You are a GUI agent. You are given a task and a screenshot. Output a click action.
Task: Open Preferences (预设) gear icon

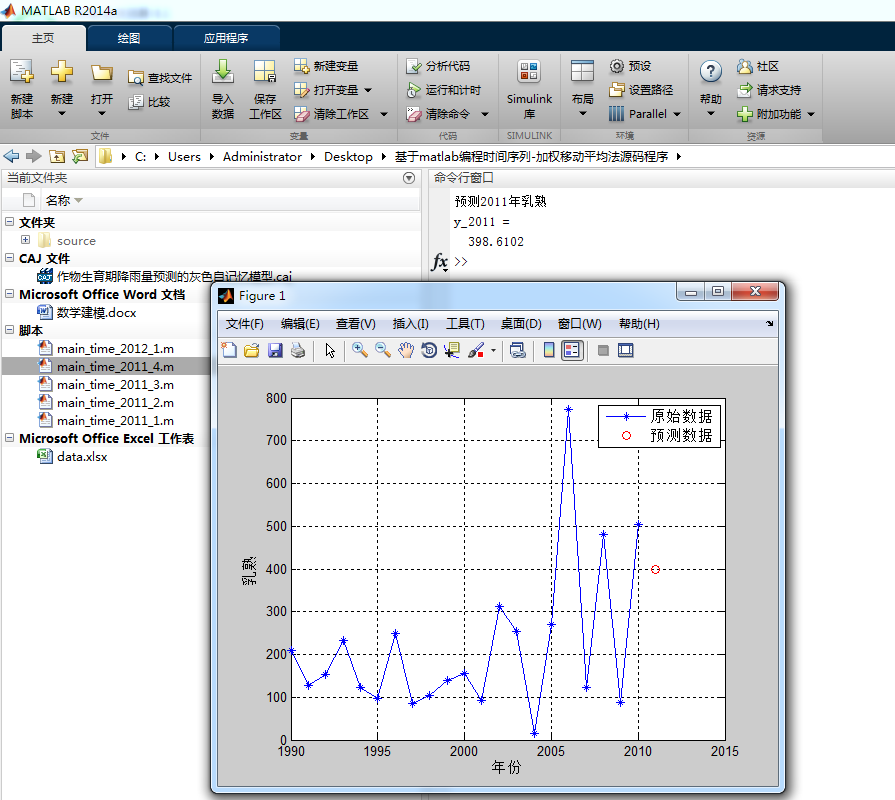(x=616, y=66)
